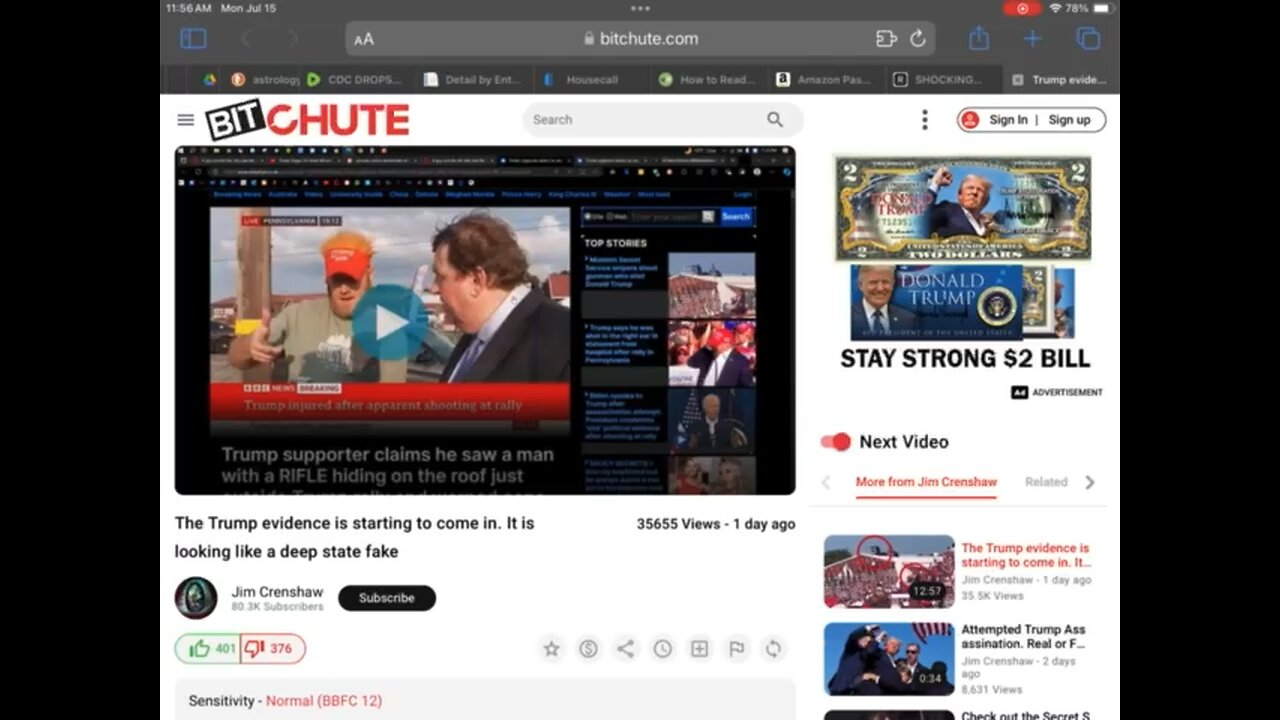Open the three-dot more options menu

pyautogui.click(x=924, y=120)
